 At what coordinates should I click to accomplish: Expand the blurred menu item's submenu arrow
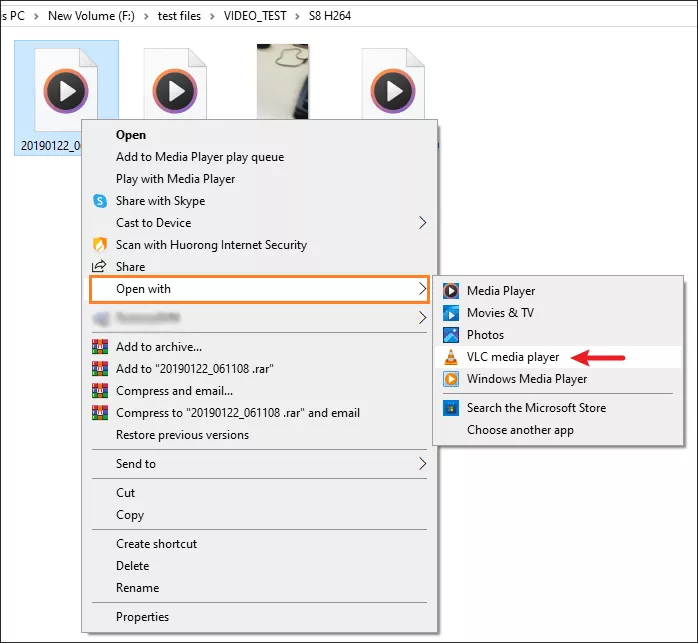click(x=422, y=317)
